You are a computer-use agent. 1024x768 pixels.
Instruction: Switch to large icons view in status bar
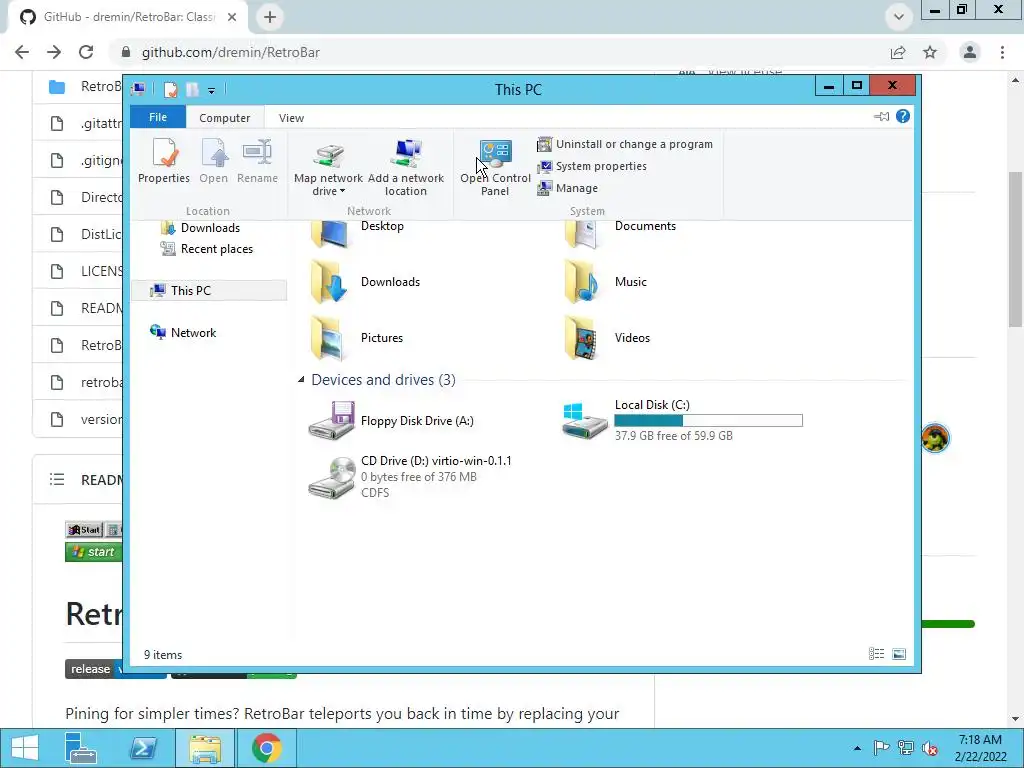coord(899,654)
